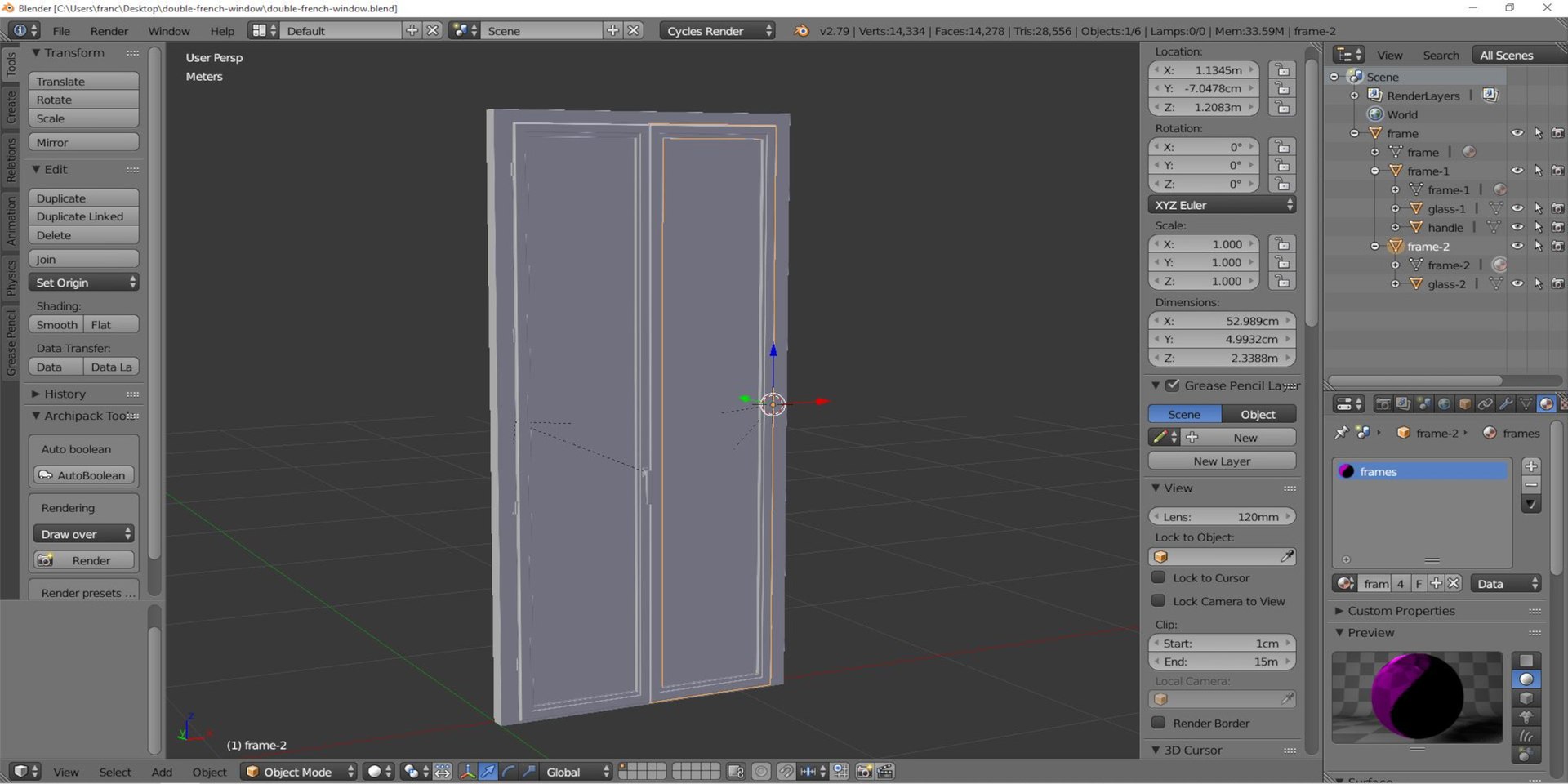Enable rotate manipulator arc in header
This screenshot has width=1568, height=784.
point(508,772)
